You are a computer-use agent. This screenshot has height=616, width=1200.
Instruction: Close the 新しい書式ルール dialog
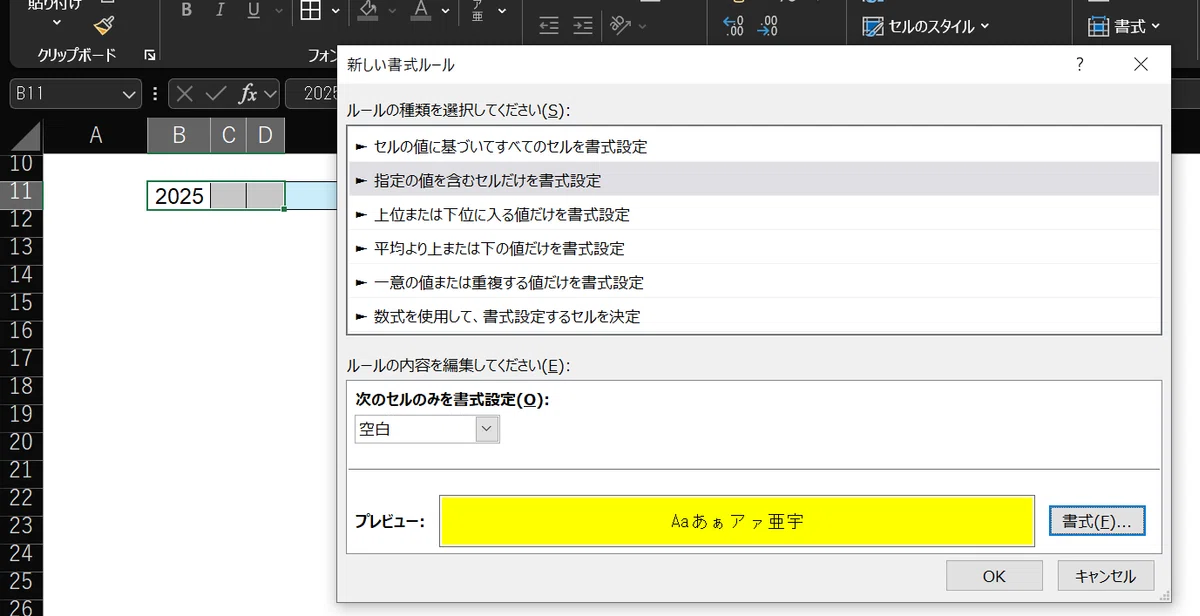tap(1141, 64)
